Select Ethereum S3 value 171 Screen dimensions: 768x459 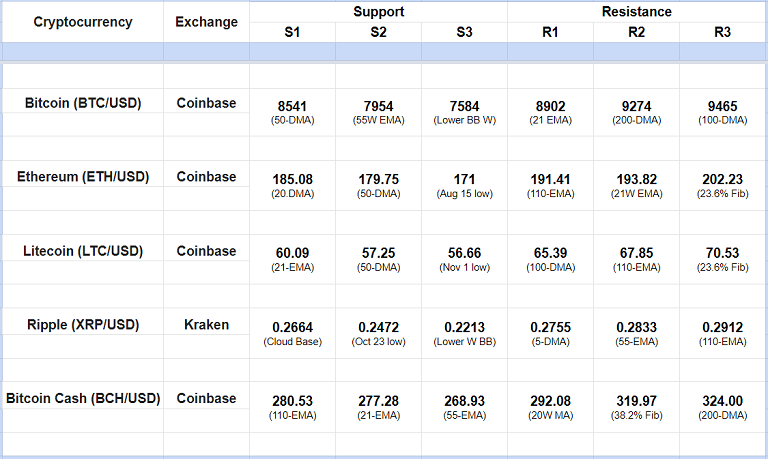[464, 178]
